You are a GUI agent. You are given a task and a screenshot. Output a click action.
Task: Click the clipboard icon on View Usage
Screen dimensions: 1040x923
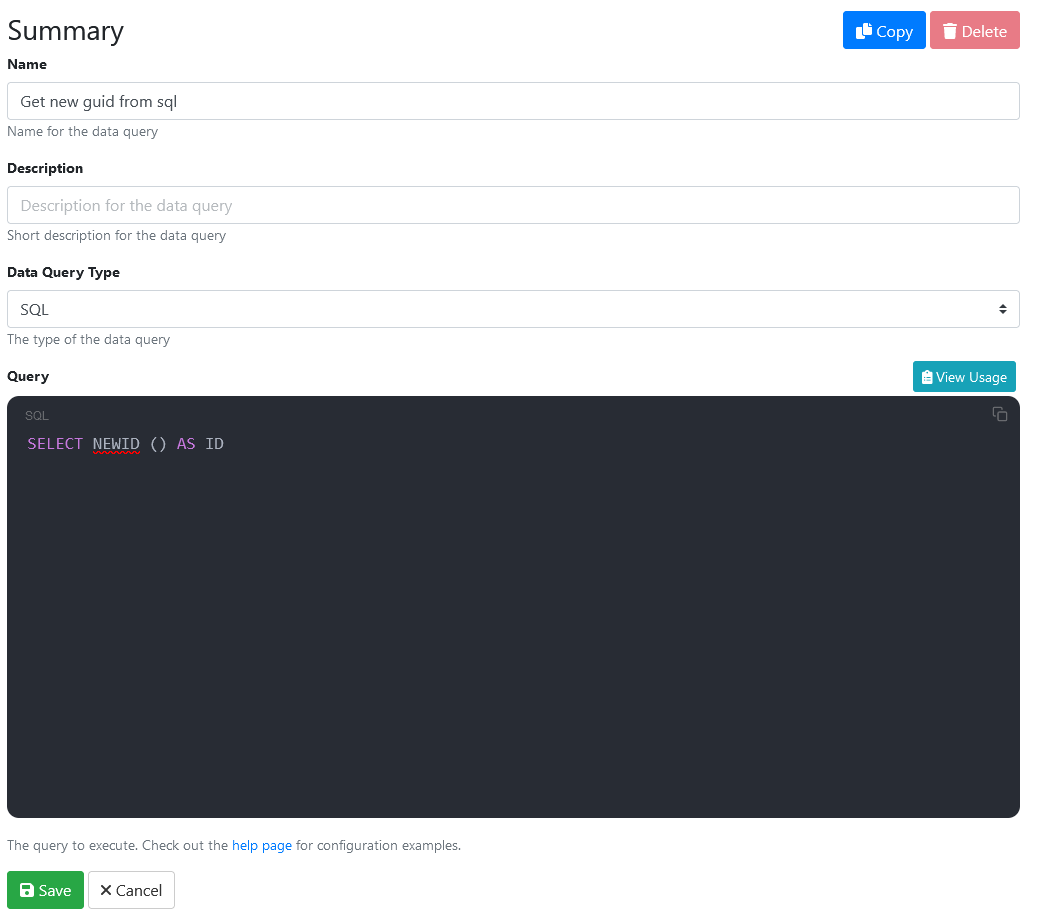pyautogui.click(x=927, y=377)
